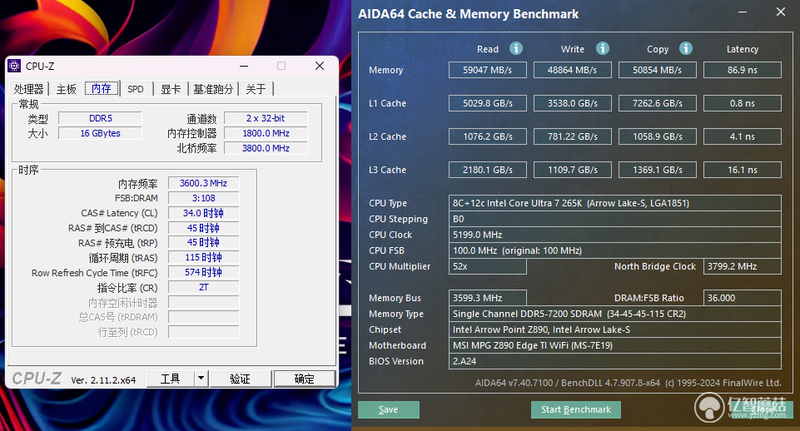The width and height of the screenshot is (800, 431).
Task: Click the CAS# Latency value 34.0 时钟
Action: (204, 213)
